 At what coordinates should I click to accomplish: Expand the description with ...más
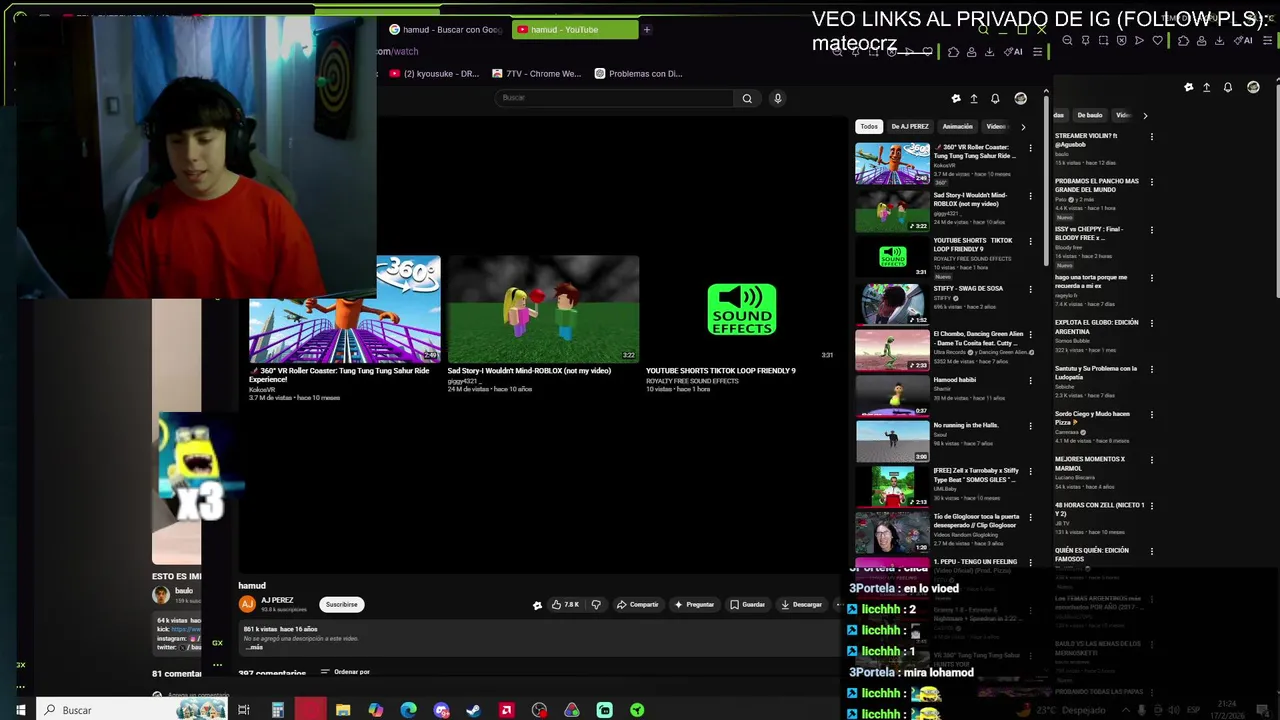point(254,647)
